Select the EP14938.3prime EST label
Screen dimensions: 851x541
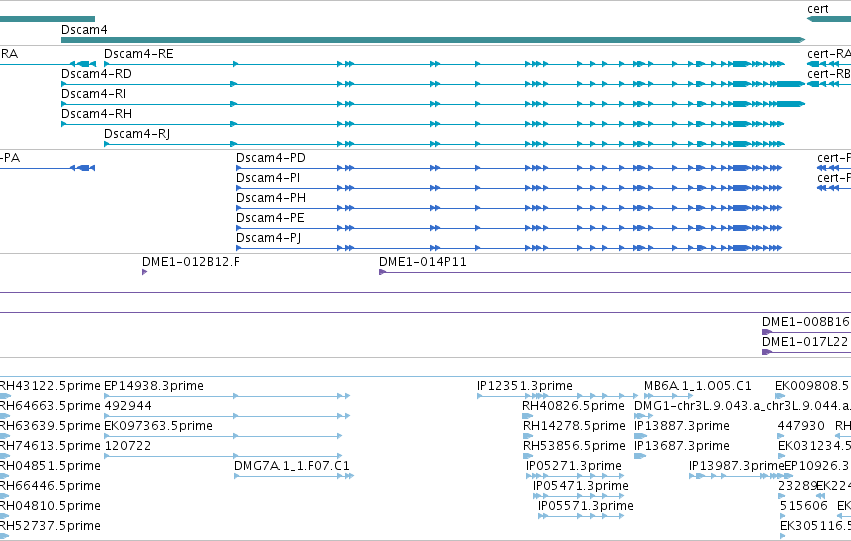(x=154, y=386)
